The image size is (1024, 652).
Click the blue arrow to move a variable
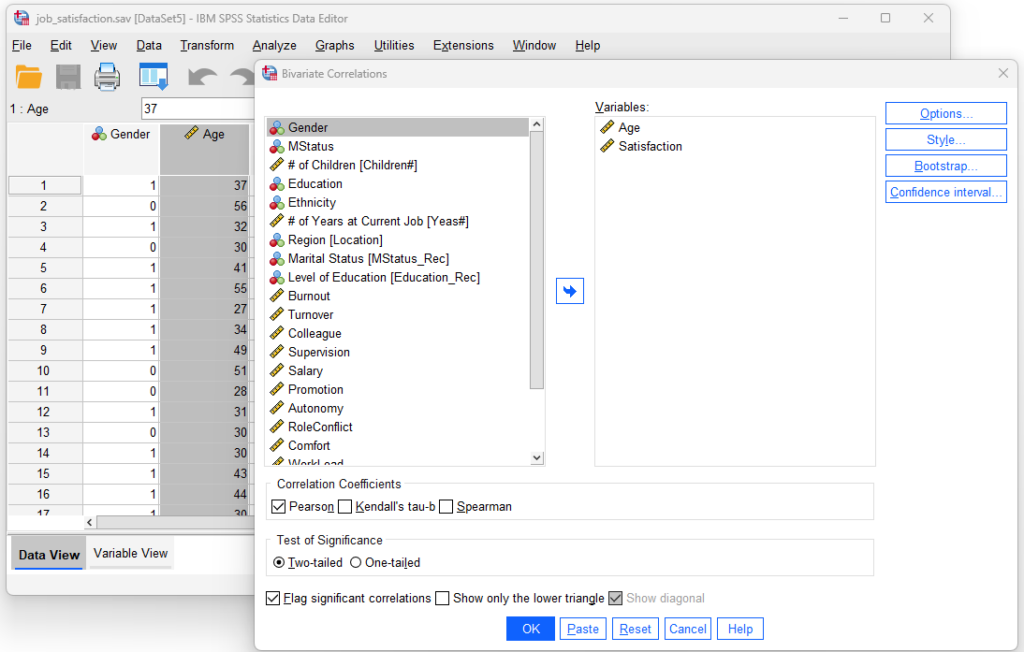570,290
